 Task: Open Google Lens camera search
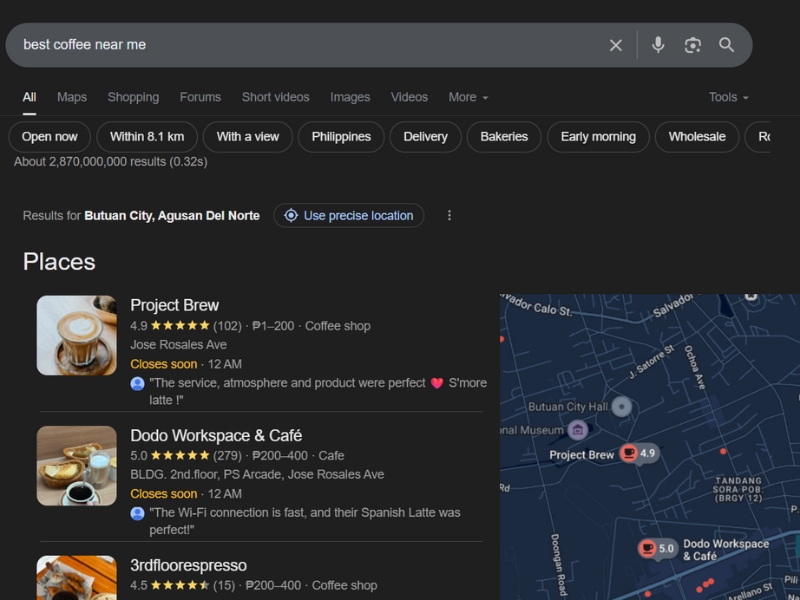[693, 45]
